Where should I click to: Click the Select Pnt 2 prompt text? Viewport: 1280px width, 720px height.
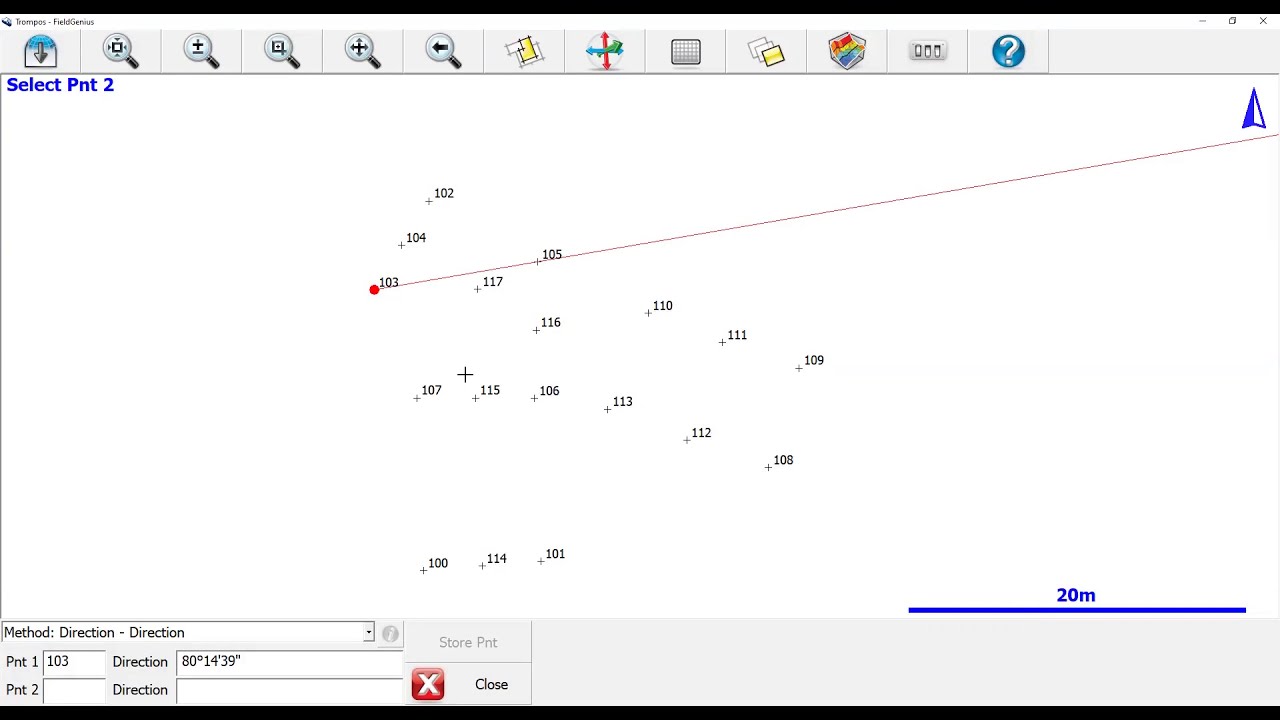click(x=60, y=85)
